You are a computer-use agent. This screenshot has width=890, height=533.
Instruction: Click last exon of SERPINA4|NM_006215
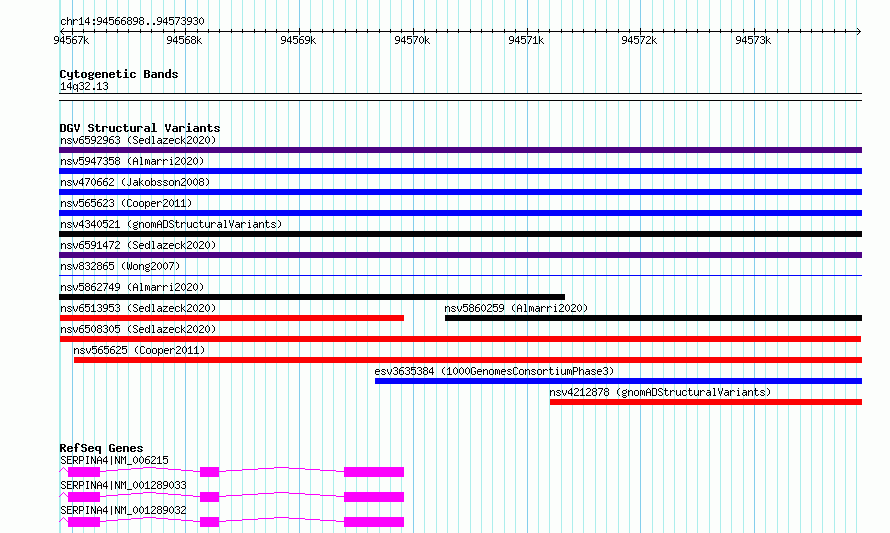pyautogui.click(x=374, y=472)
